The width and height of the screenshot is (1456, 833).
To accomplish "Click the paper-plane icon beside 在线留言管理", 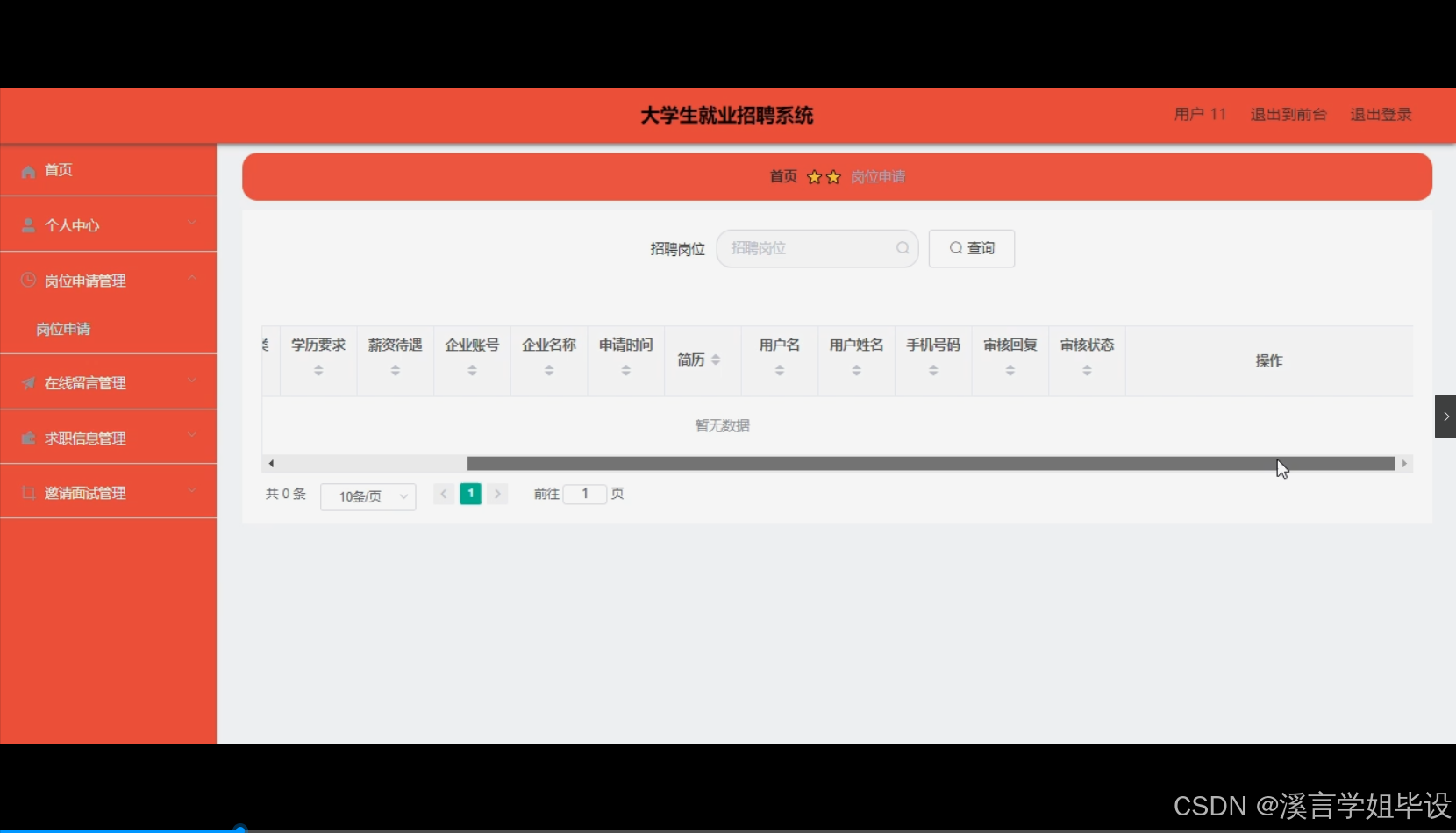I will point(28,383).
